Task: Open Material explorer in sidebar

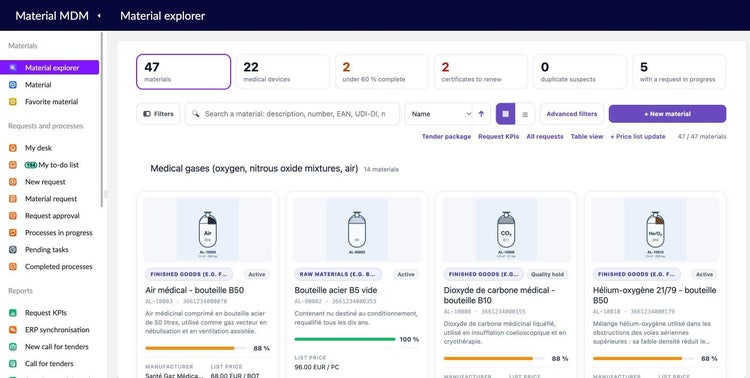Action: (49, 67)
